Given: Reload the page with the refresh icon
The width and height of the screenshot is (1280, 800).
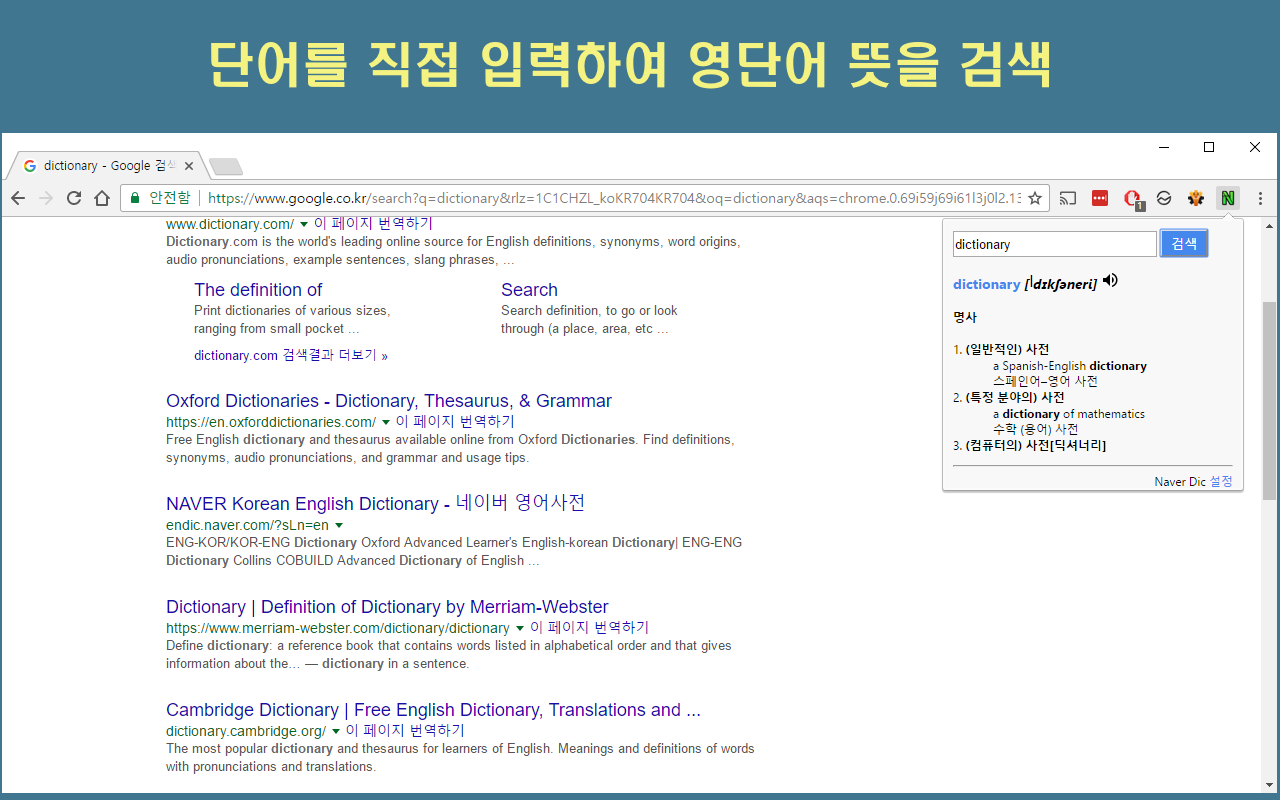Looking at the screenshot, I should point(74,198).
